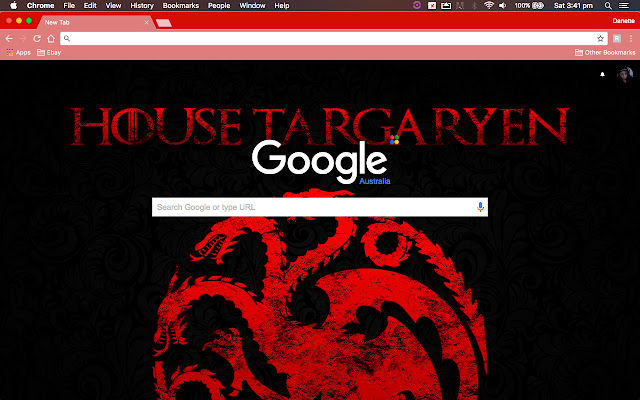
Task: Open the Danene profile button
Action: point(623,21)
